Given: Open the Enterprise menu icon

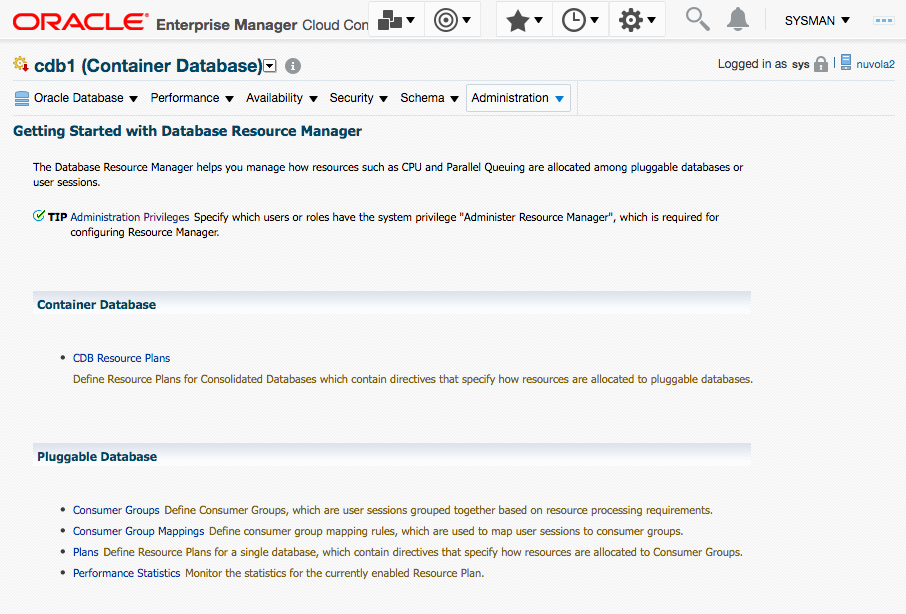Looking at the screenshot, I should tap(396, 20).
